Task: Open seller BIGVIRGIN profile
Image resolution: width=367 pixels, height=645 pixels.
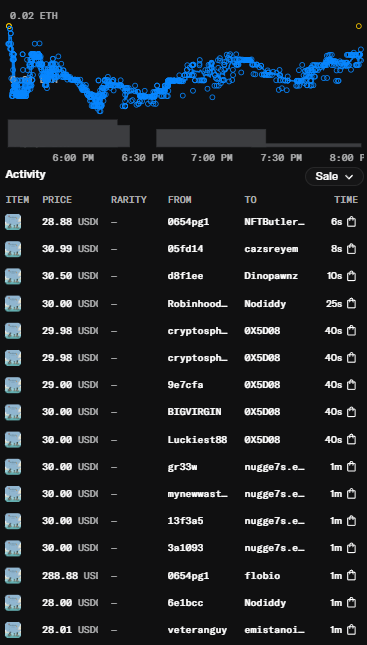Action: click(195, 412)
